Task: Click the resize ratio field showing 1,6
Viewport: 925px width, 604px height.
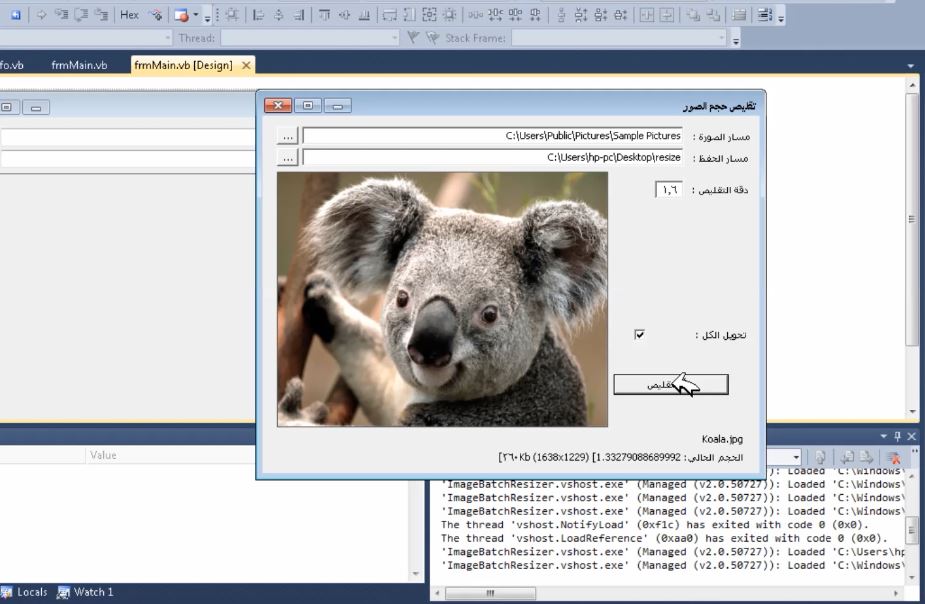Action: click(668, 189)
